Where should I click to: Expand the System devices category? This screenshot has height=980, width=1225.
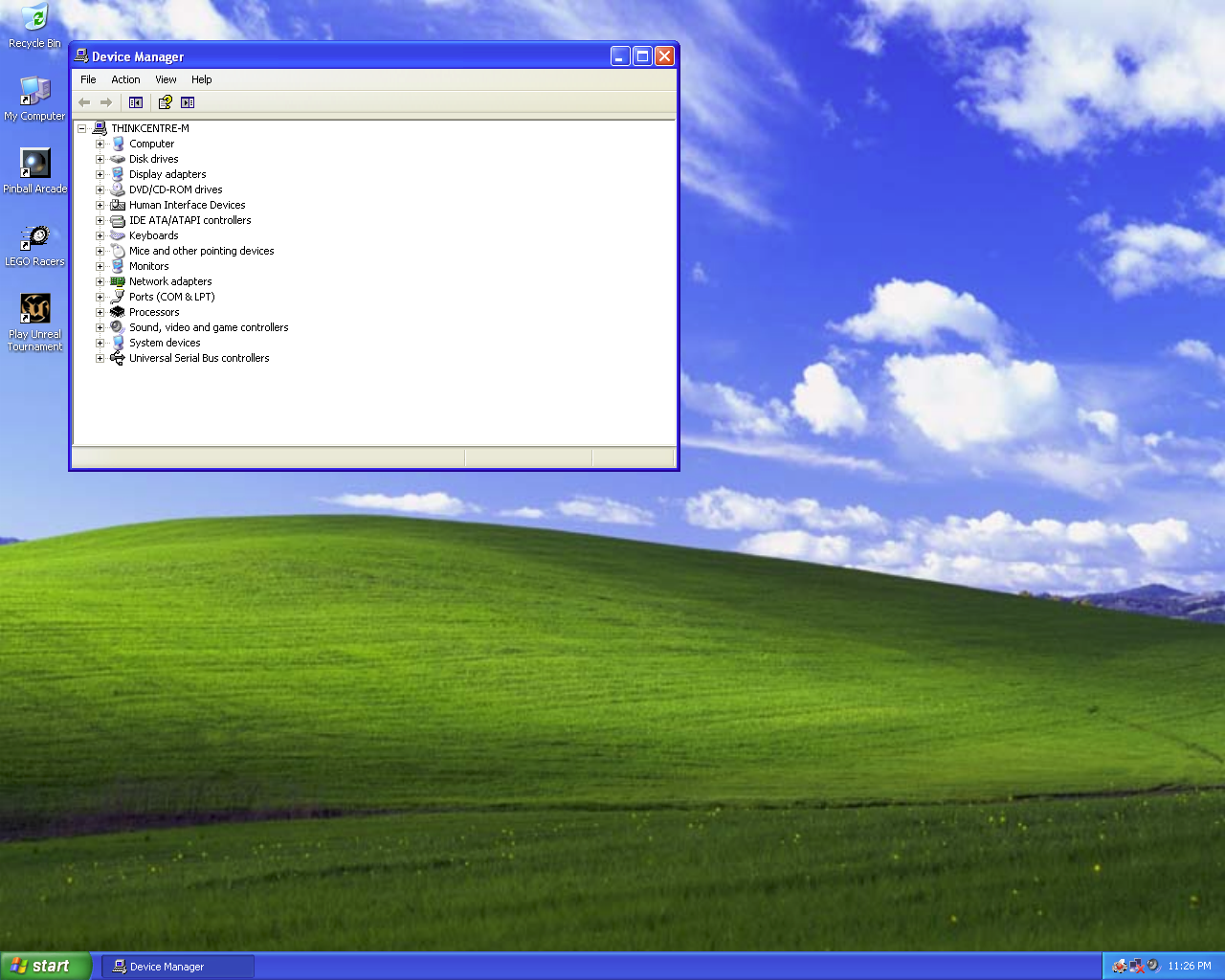(x=100, y=343)
